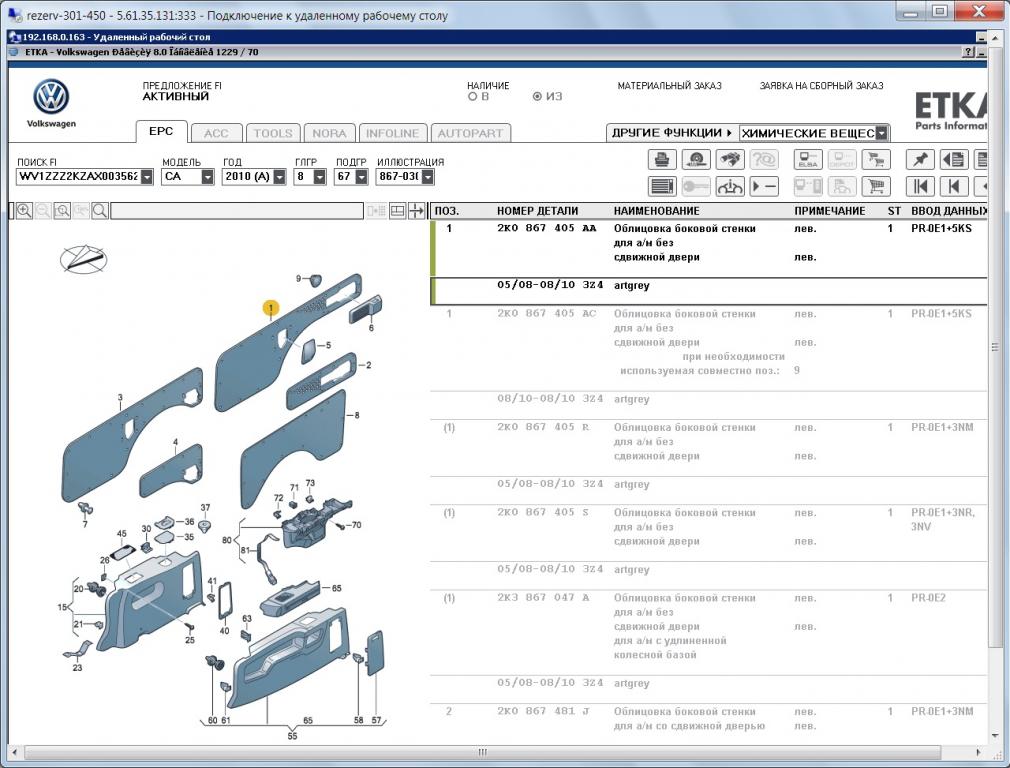1010x768 pixels.
Task: Click the PR-0E2 data entry cell
Action: (x=928, y=598)
